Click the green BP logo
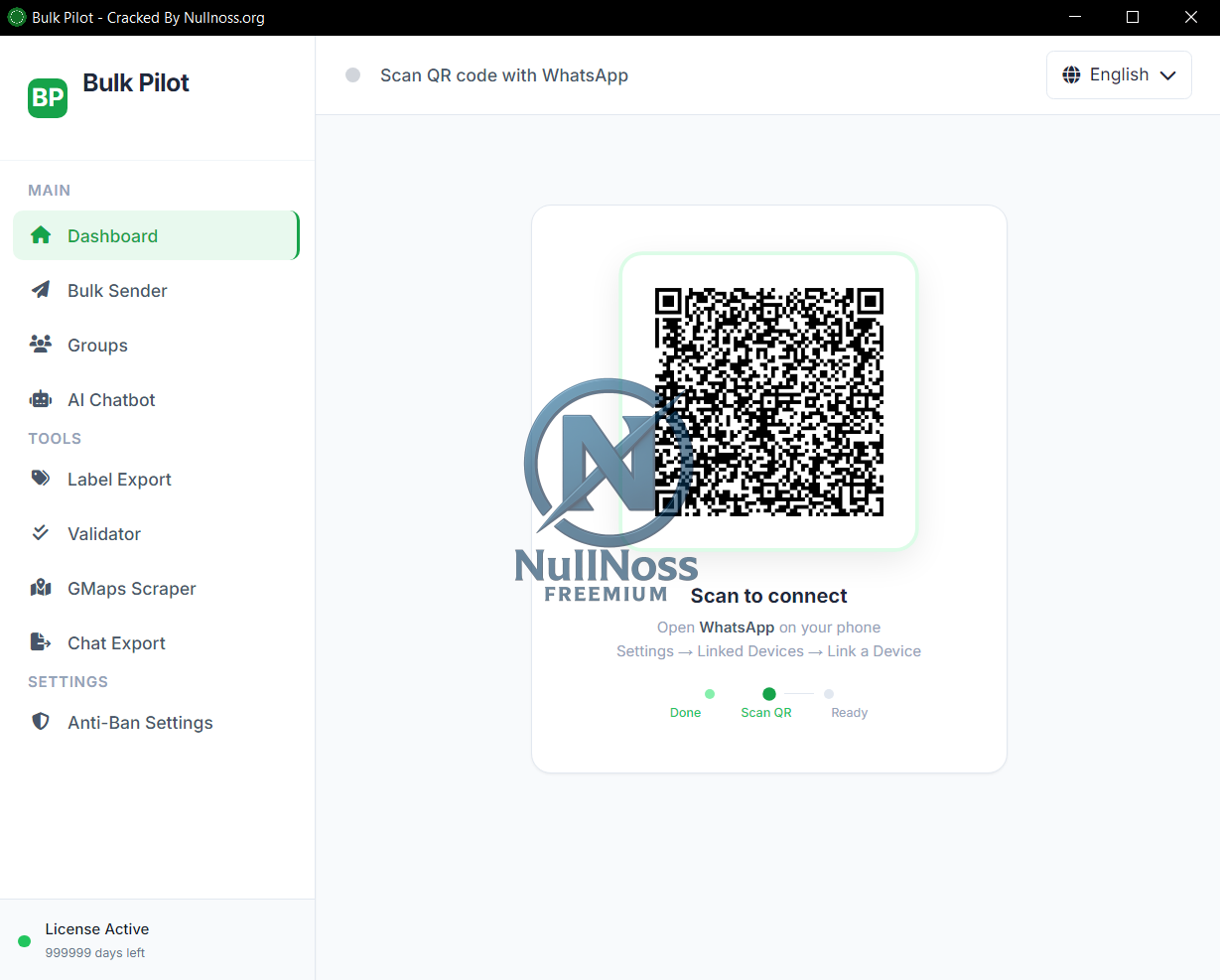 tap(48, 97)
